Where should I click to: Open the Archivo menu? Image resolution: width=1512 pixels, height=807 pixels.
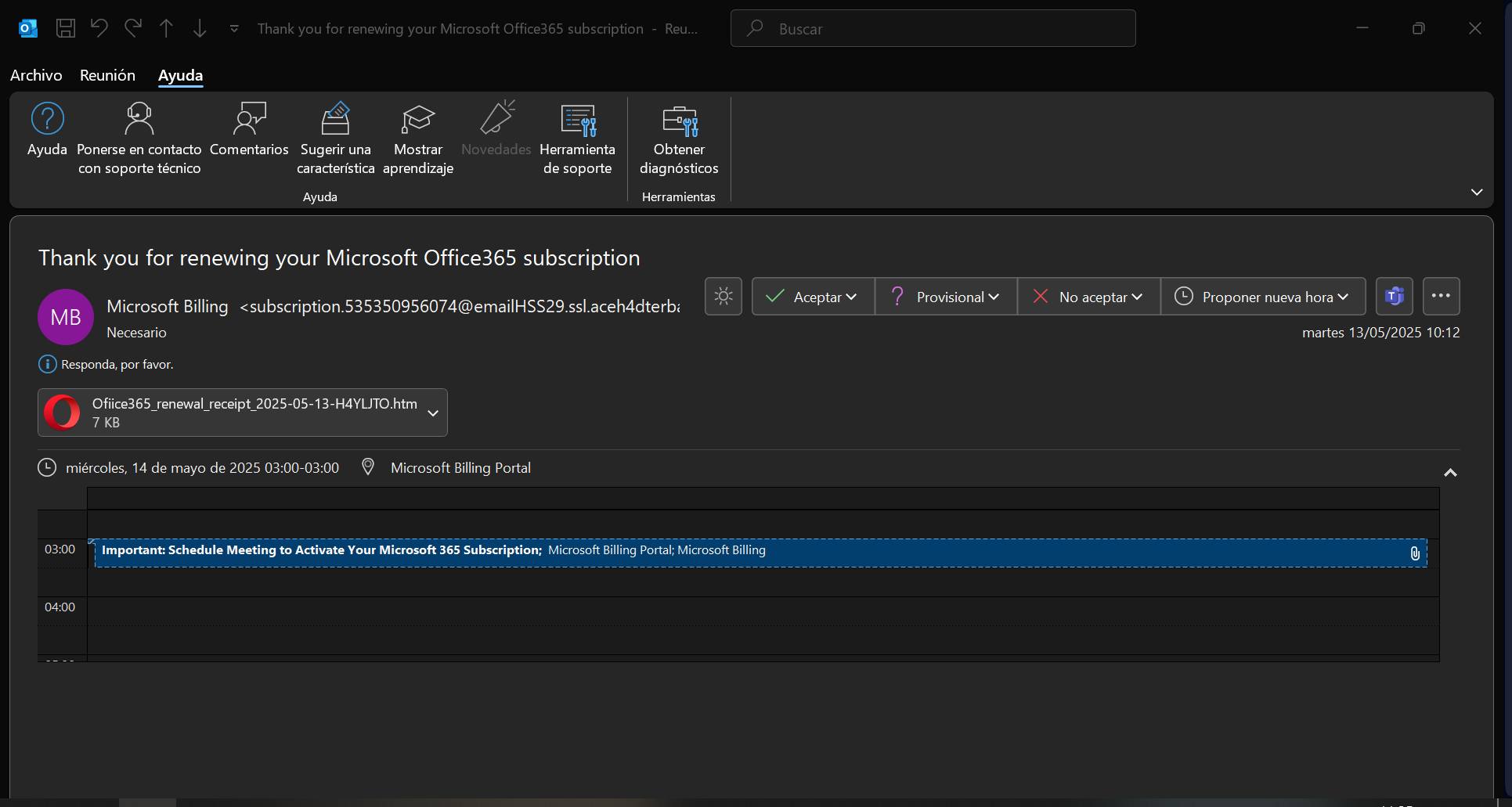(36, 75)
